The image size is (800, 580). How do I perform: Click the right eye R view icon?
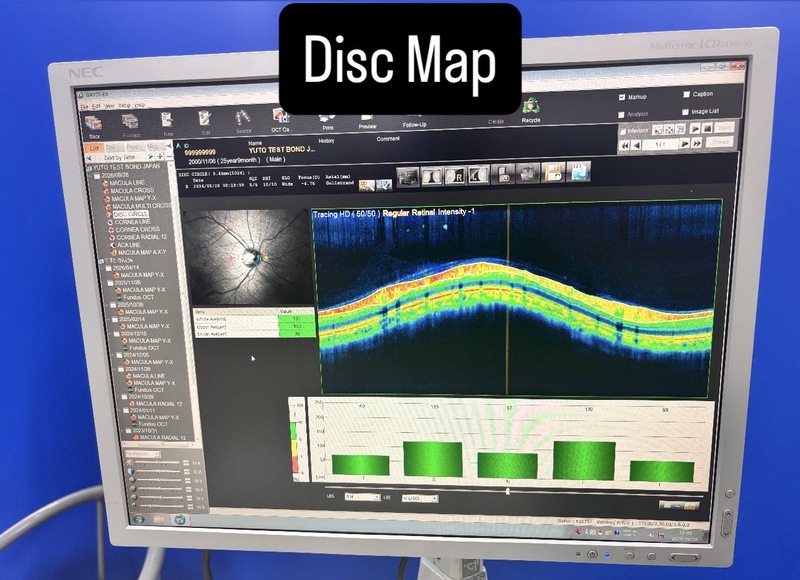[x=455, y=176]
